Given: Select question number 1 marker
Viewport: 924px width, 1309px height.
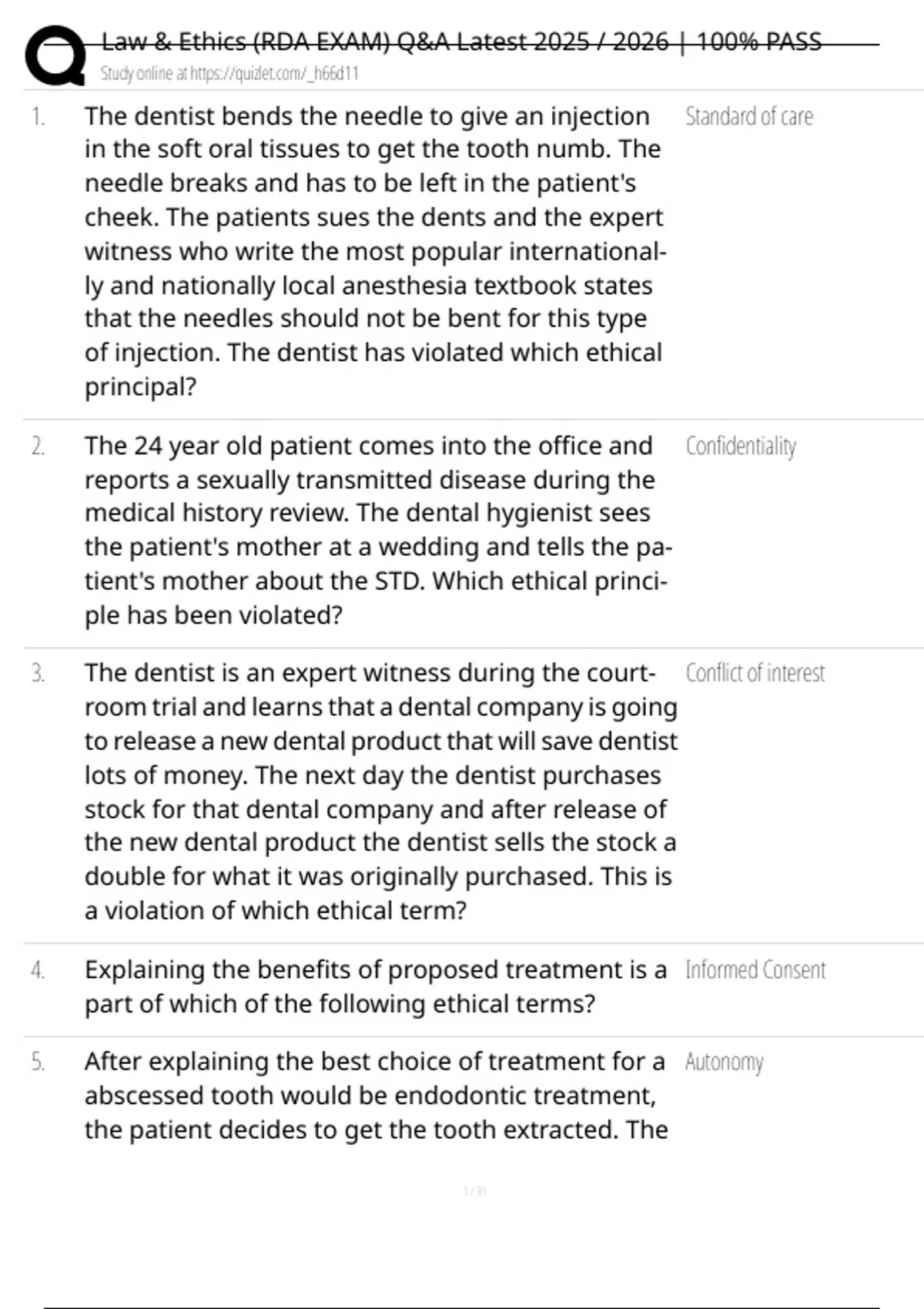Looking at the screenshot, I should point(38,117).
